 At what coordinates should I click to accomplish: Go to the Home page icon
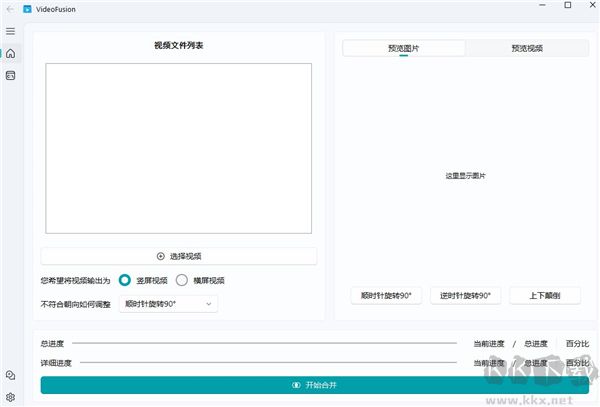click(x=11, y=53)
